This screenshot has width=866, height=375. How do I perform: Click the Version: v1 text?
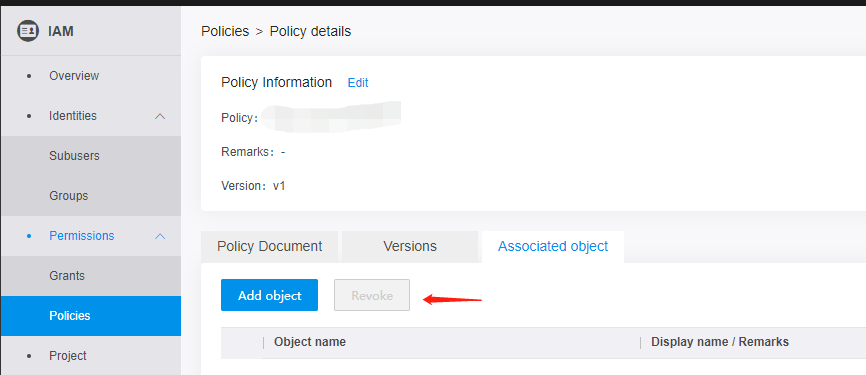pyautogui.click(x=253, y=186)
